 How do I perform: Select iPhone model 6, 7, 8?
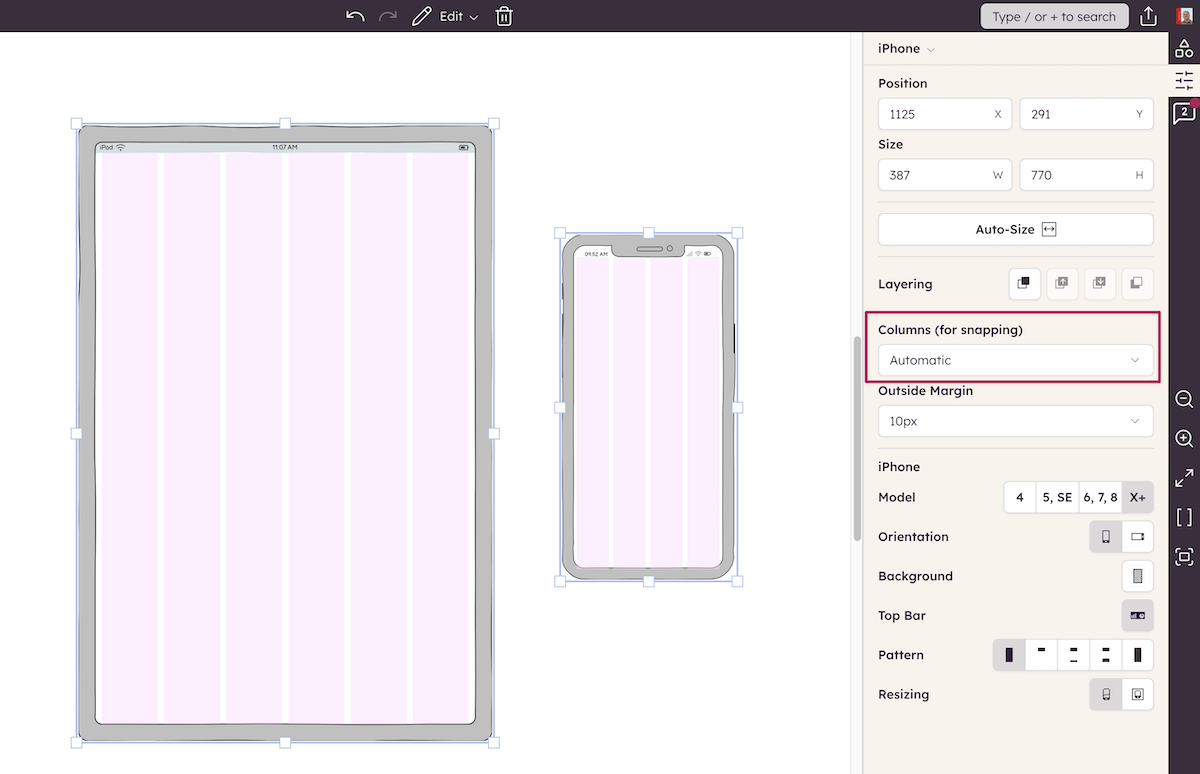tap(1100, 497)
